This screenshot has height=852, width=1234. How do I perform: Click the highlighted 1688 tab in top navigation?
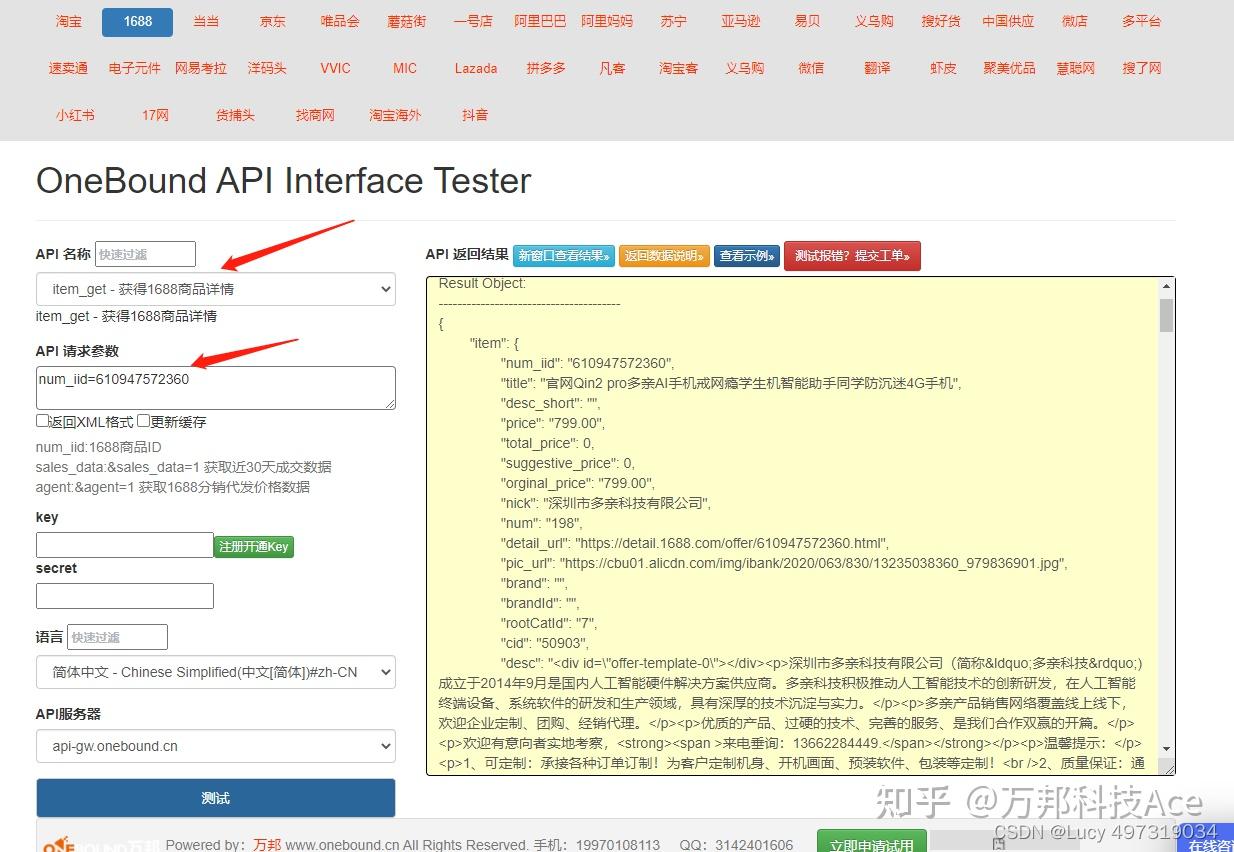[x=136, y=21]
